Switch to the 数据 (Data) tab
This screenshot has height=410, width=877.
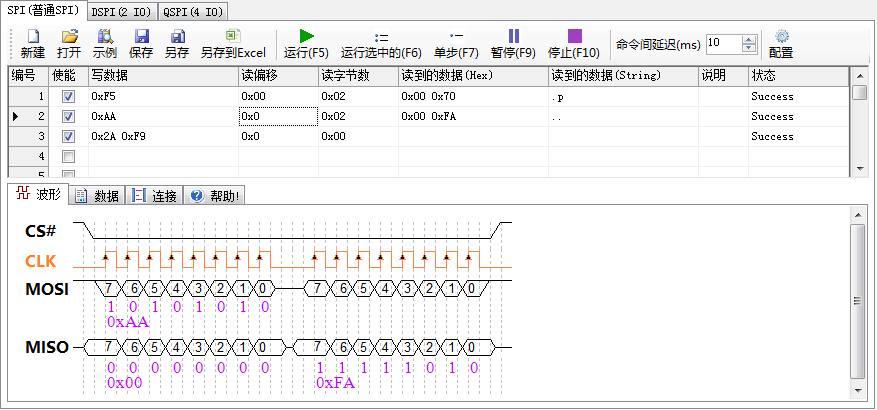pos(98,196)
